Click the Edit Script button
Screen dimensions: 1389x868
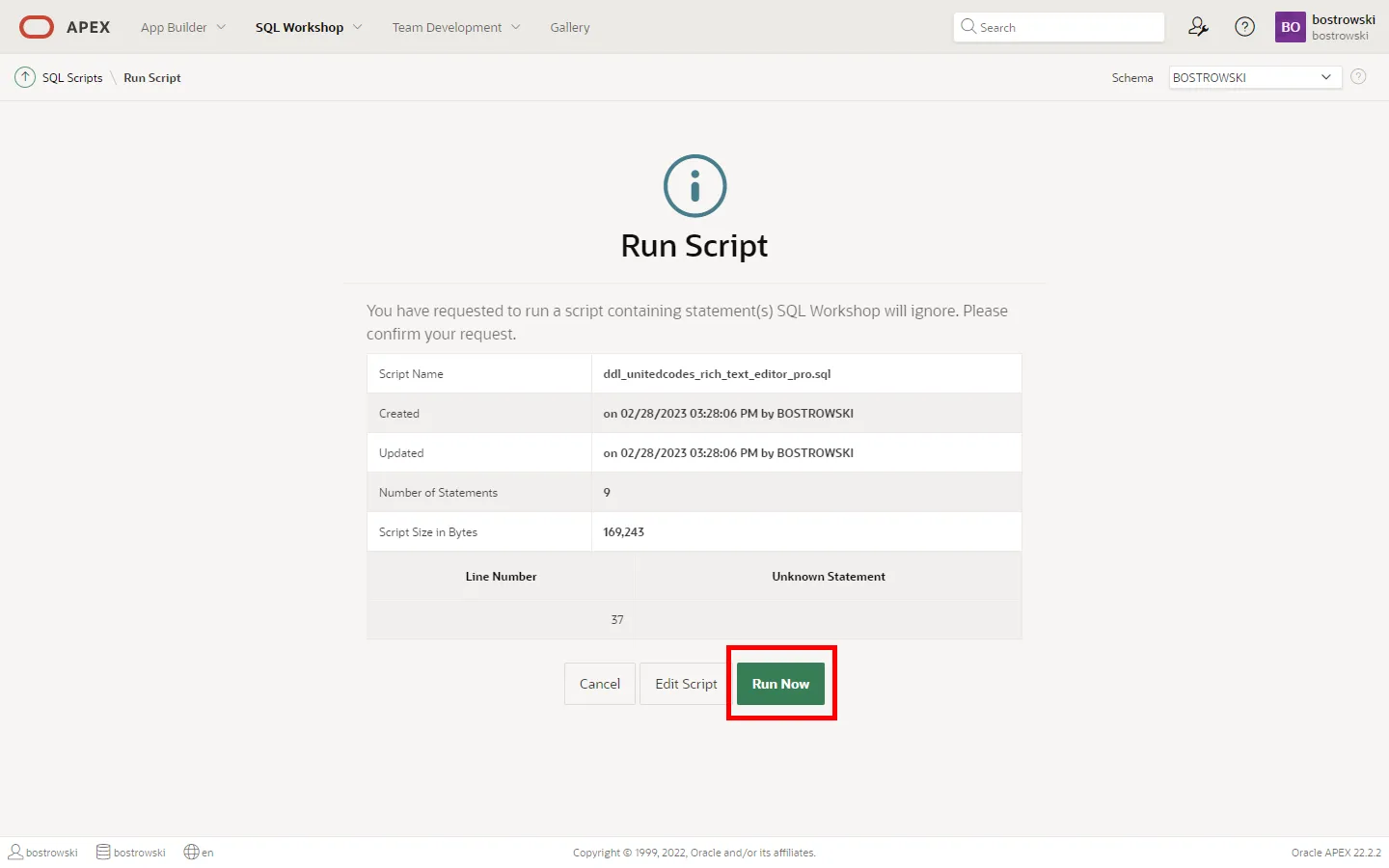click(685, 684)
